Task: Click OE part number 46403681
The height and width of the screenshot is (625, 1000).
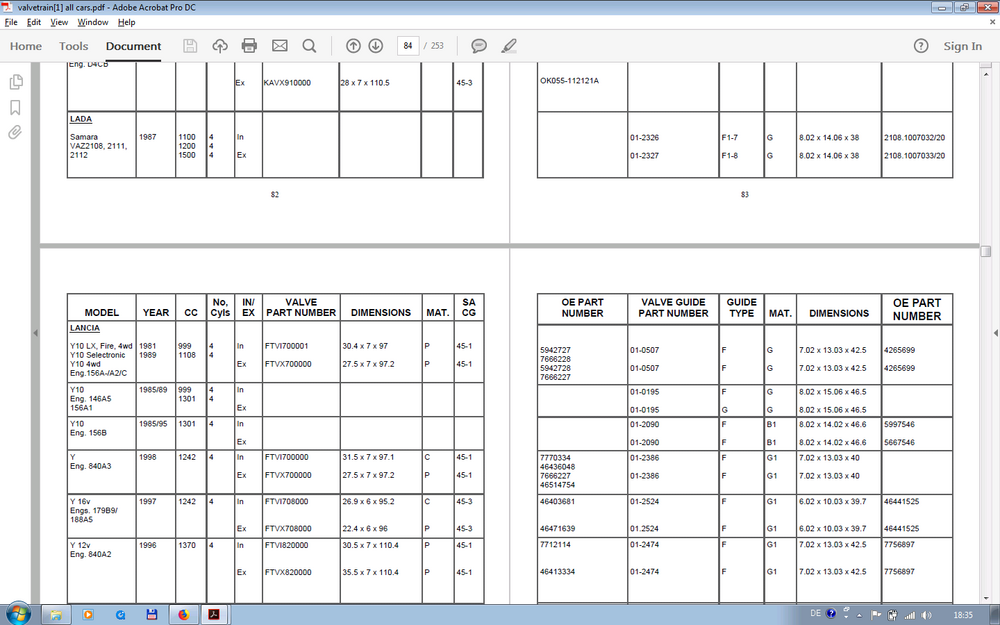Action: click(557, 502)
